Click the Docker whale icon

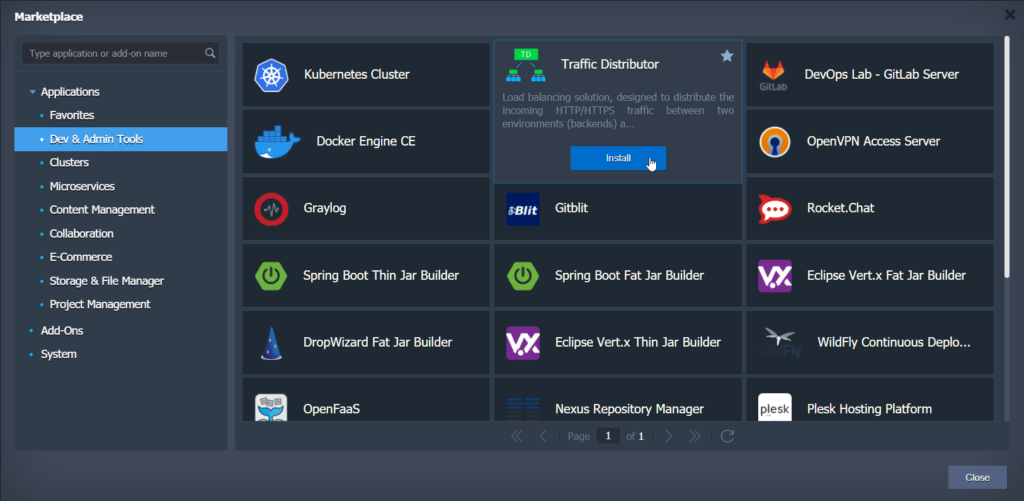click(x=278, y=142)
